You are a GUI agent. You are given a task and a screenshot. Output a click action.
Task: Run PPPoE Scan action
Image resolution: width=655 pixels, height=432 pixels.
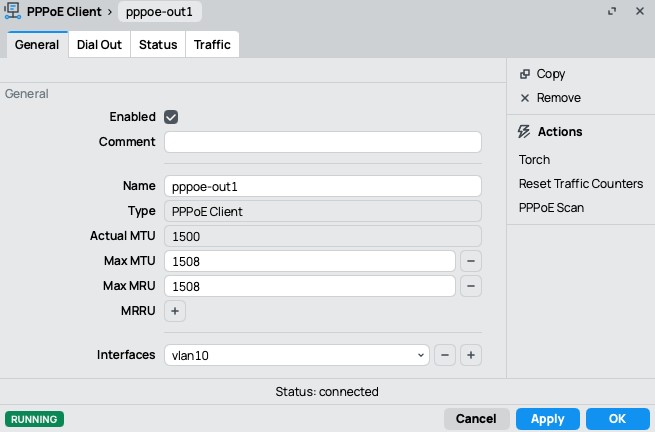point(551,208)
